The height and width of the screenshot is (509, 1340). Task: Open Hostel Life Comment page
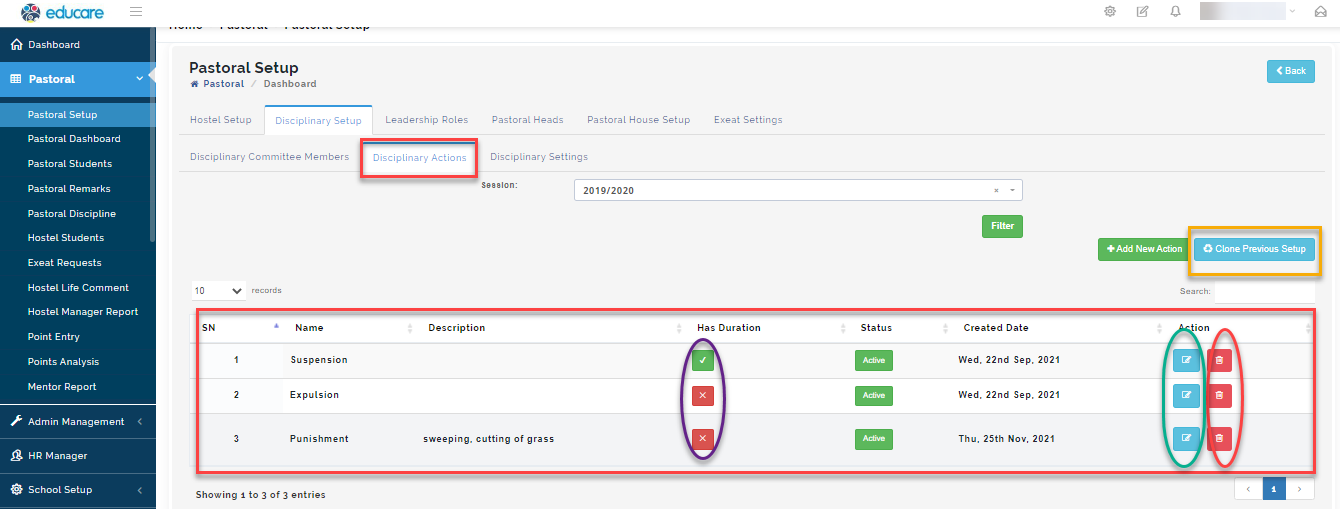coord(78,288)
